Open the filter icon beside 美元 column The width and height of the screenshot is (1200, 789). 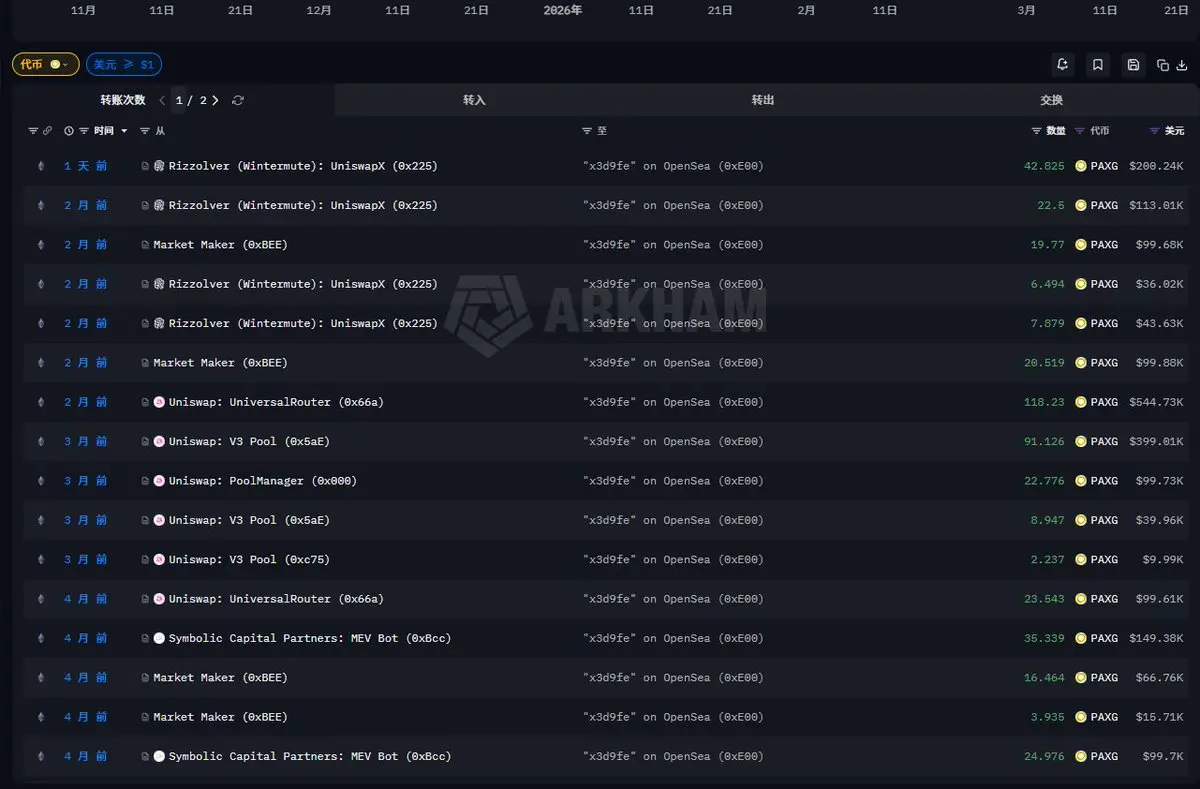pyautogui.click(x=1155, y=131)
